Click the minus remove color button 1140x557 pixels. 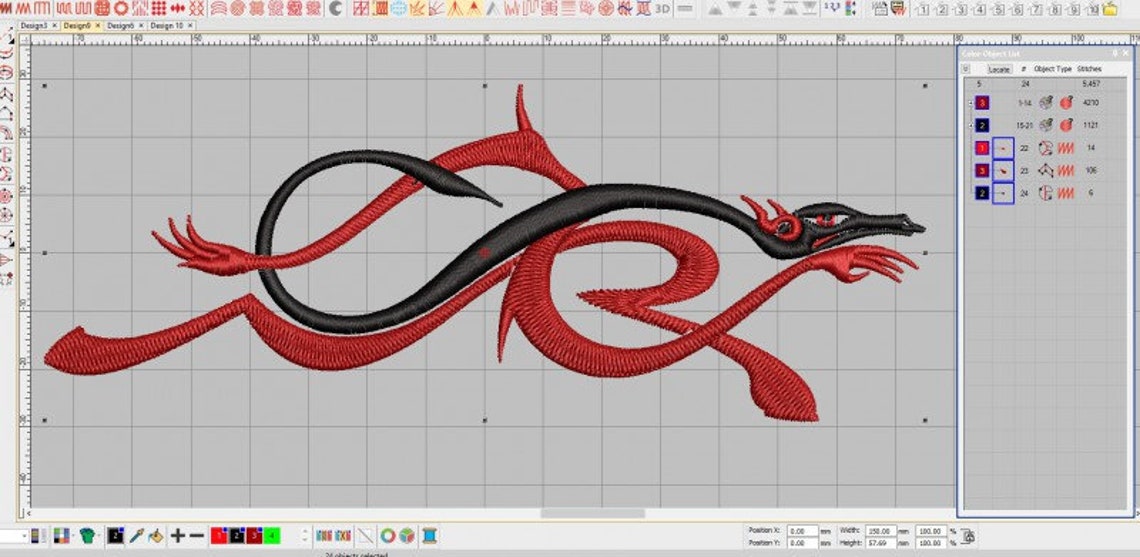pyautogui.click(x=196, y=537)
